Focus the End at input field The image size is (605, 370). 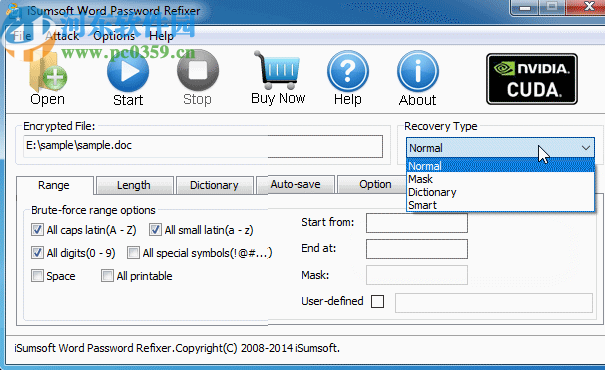417,249
